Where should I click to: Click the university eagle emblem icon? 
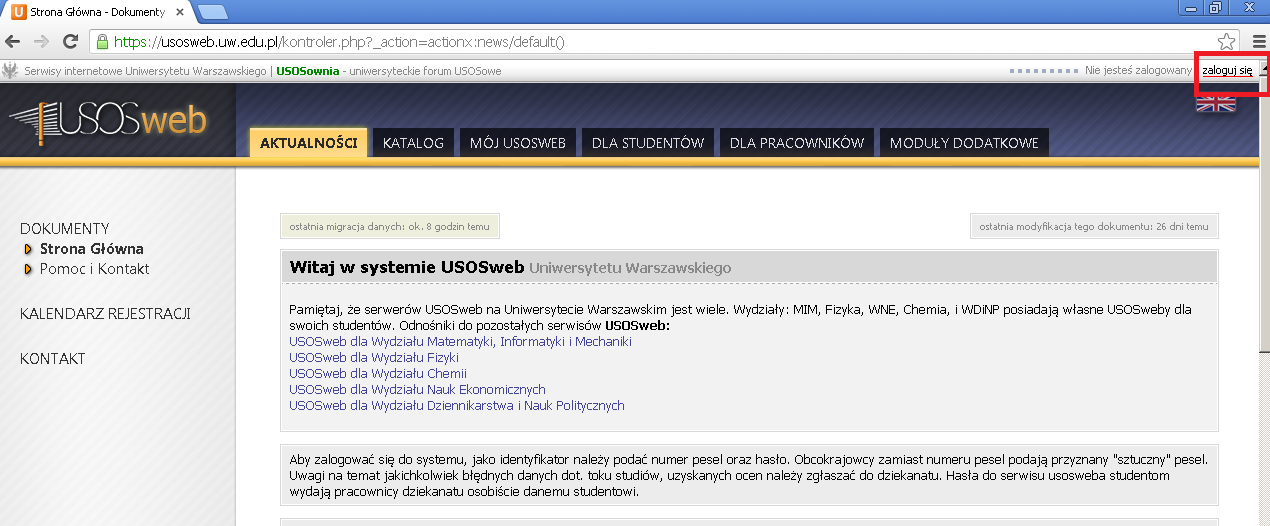(x=11, y=71)
